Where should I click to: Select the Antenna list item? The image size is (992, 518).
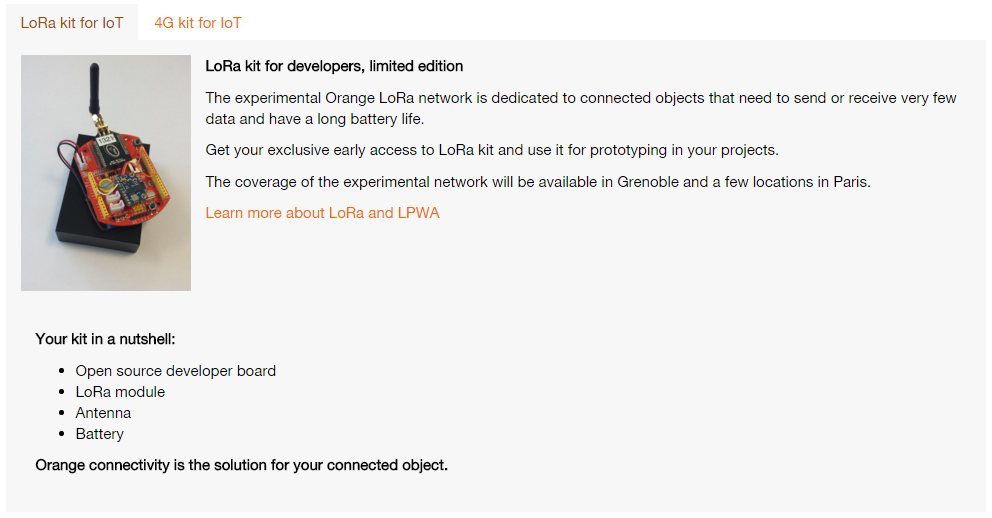tap(103, 413)
